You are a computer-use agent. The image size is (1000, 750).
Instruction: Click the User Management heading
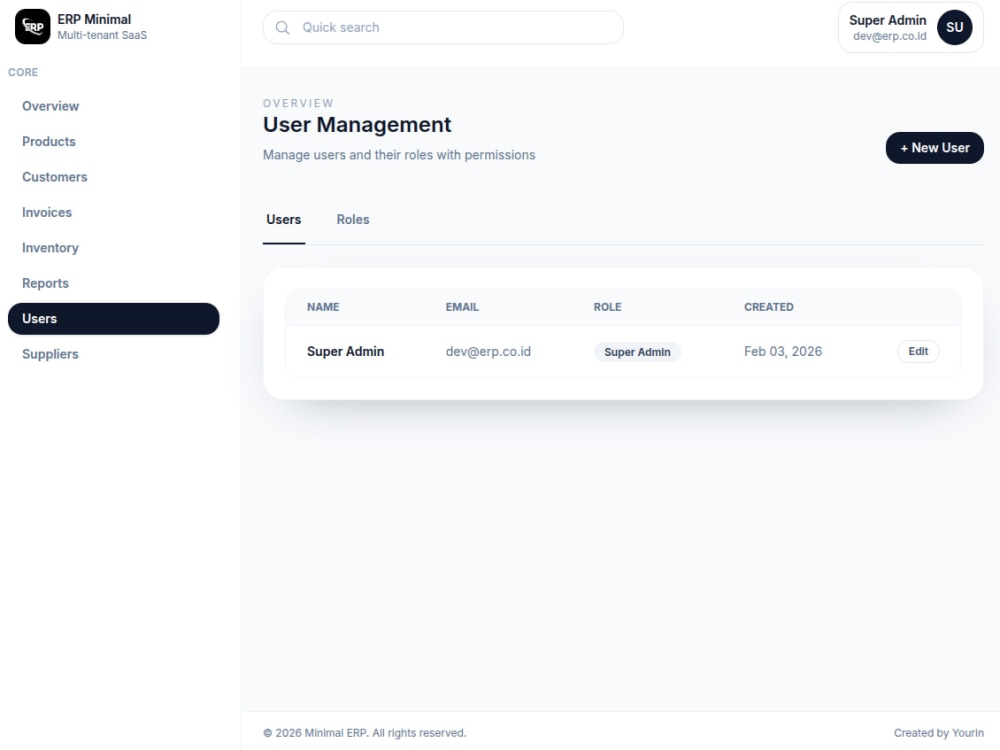click(357, 124)
